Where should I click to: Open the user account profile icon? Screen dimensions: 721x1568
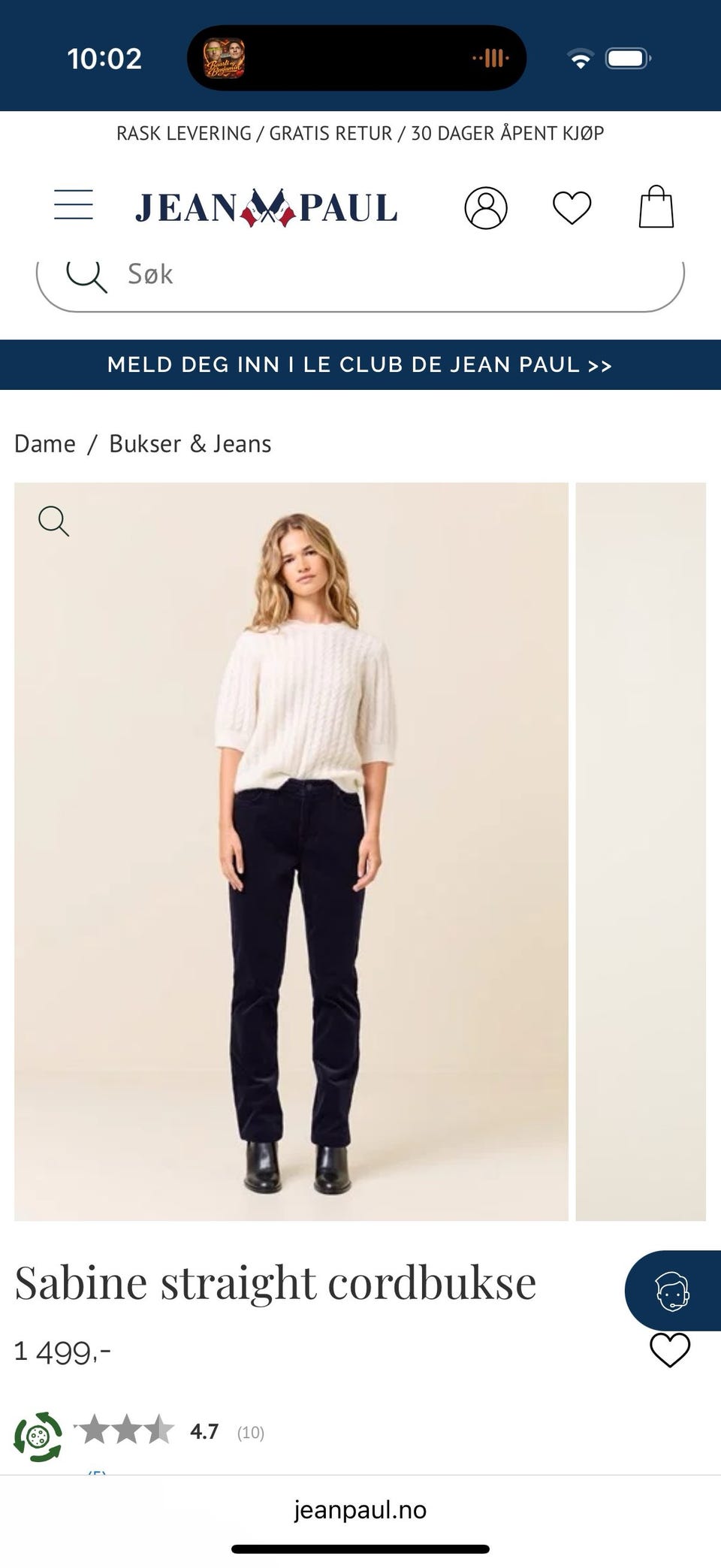(x=486, y=207)
